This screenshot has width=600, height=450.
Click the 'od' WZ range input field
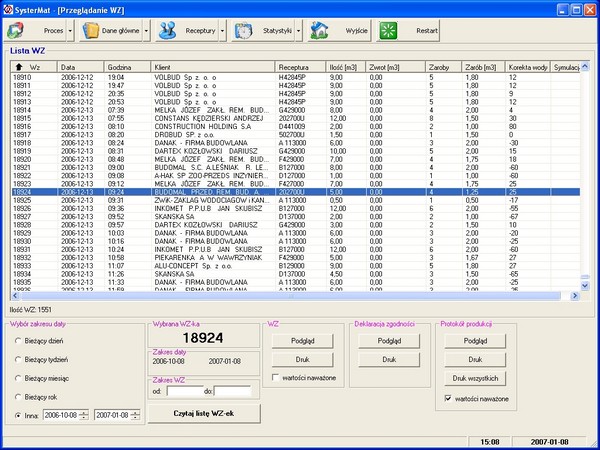click(x=185, y=391)
